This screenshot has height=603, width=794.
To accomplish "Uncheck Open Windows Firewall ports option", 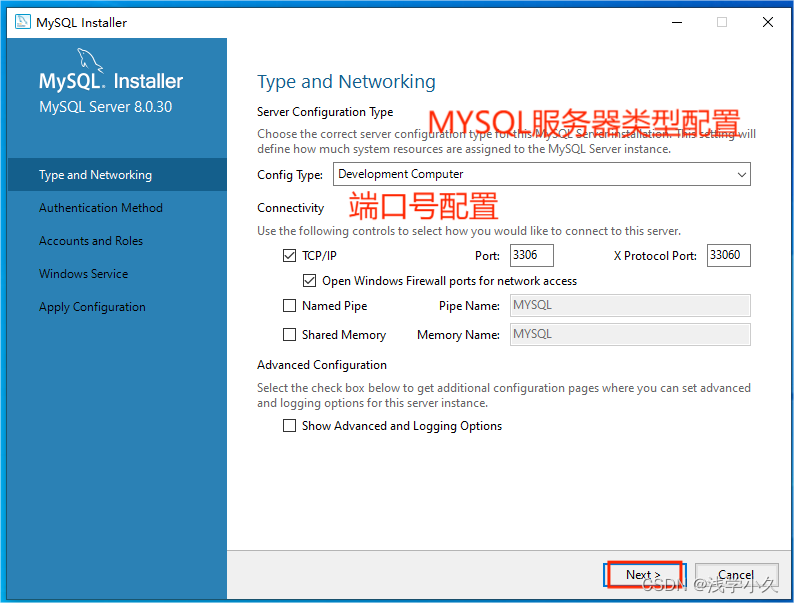I will point(309,280).
